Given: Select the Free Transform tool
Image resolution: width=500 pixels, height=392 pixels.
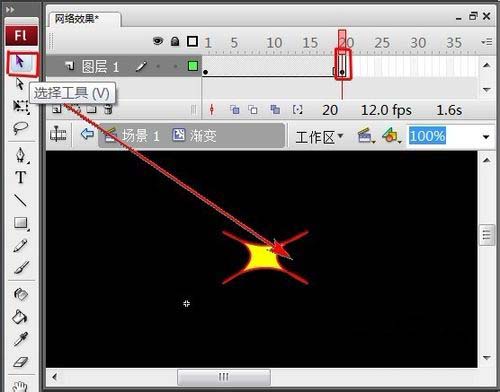Looking at the screenshot, I should click(x=21, y=106).
